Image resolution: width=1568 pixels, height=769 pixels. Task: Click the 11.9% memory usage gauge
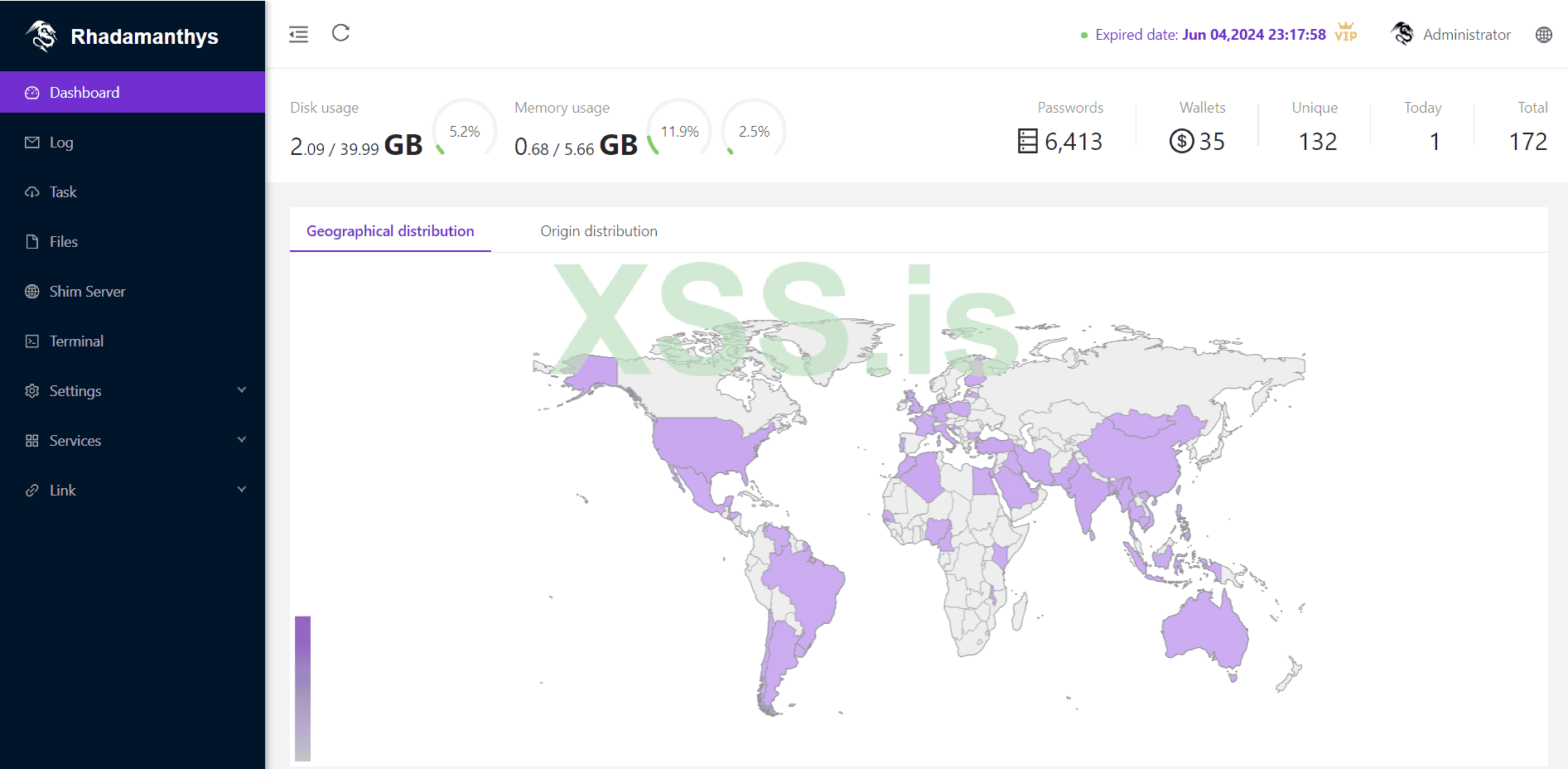(x=679, y=131)
